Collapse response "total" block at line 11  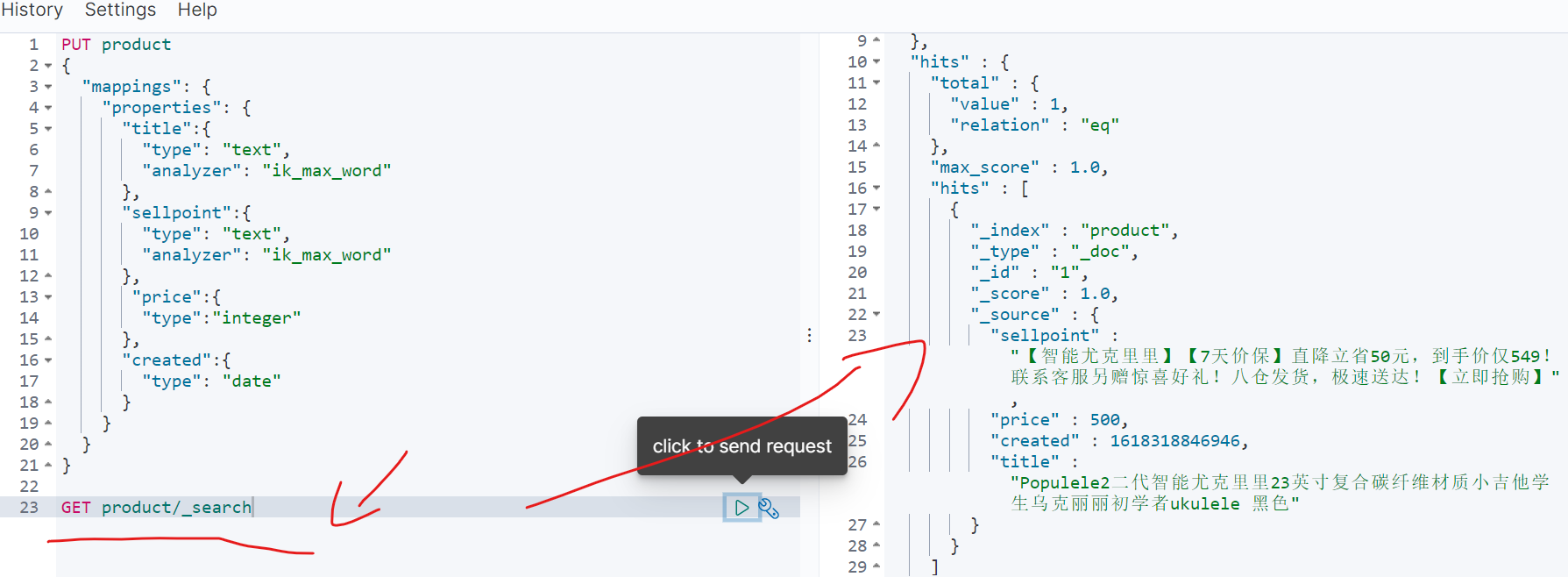(876, 83)
